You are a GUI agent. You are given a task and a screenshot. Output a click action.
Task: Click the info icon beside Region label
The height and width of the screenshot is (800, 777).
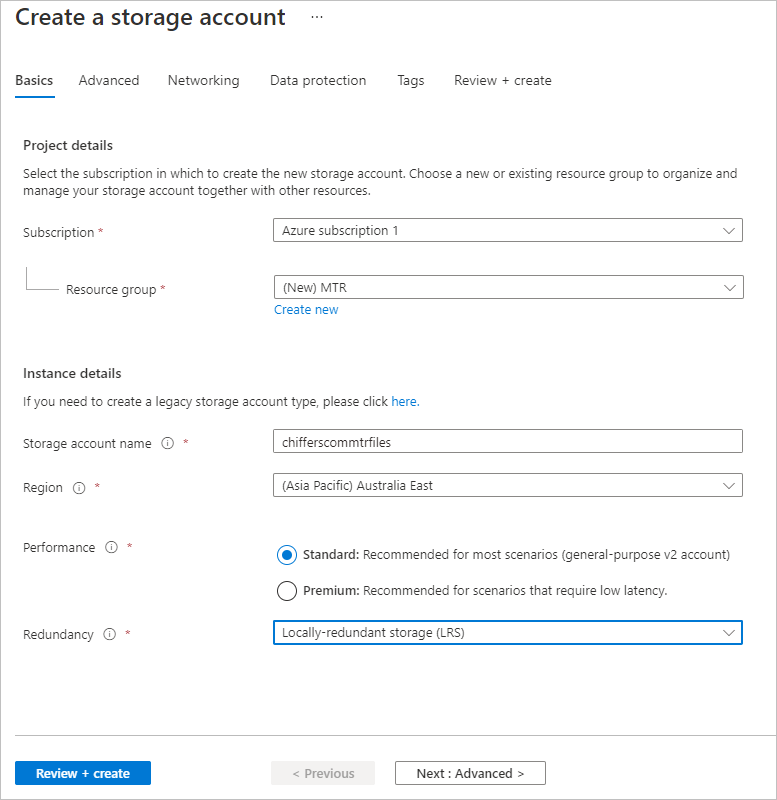tap(78, 488)
